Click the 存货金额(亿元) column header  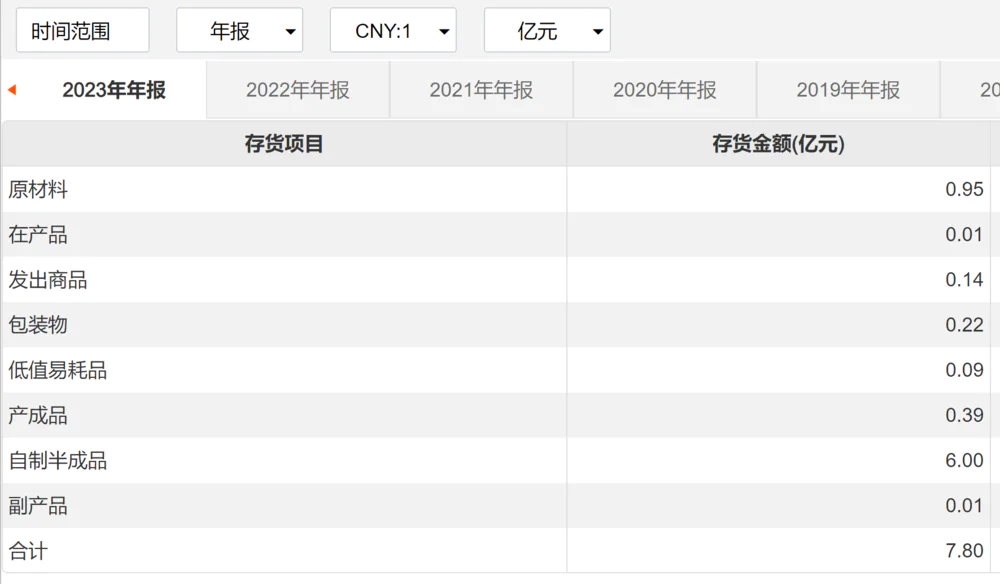778,144
